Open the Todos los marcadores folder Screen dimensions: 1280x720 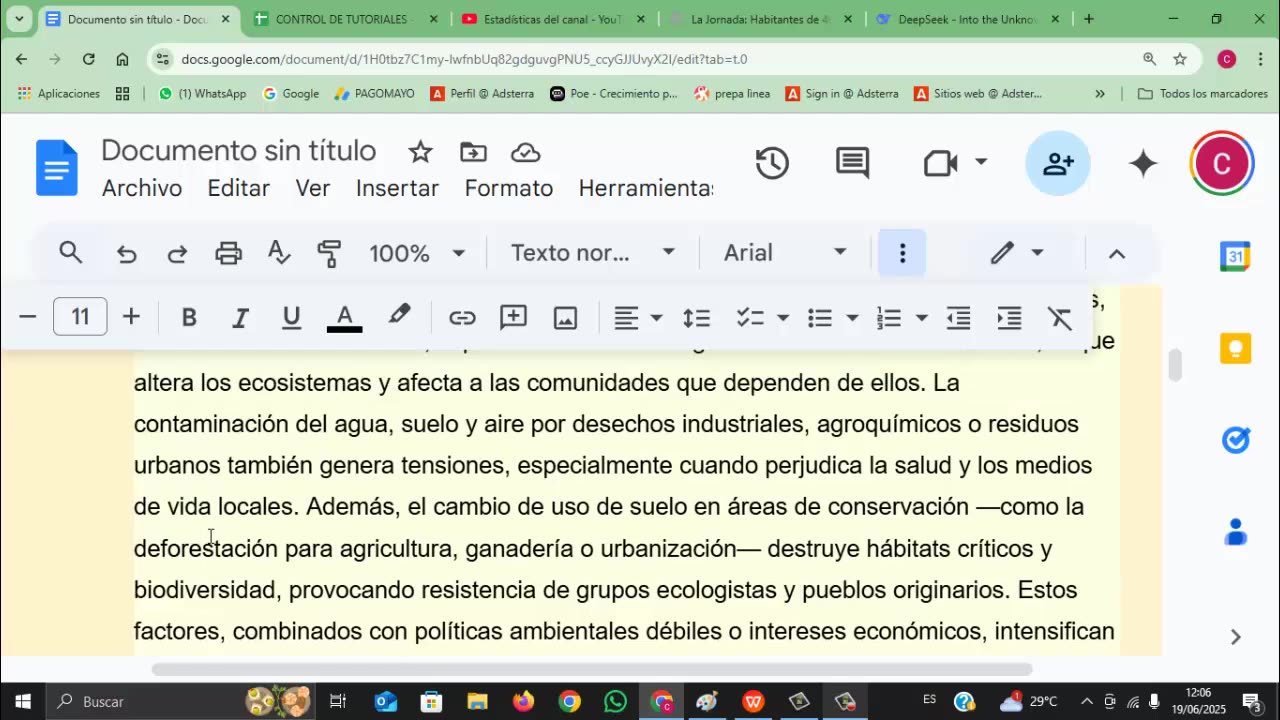[x=1203, y=93]
